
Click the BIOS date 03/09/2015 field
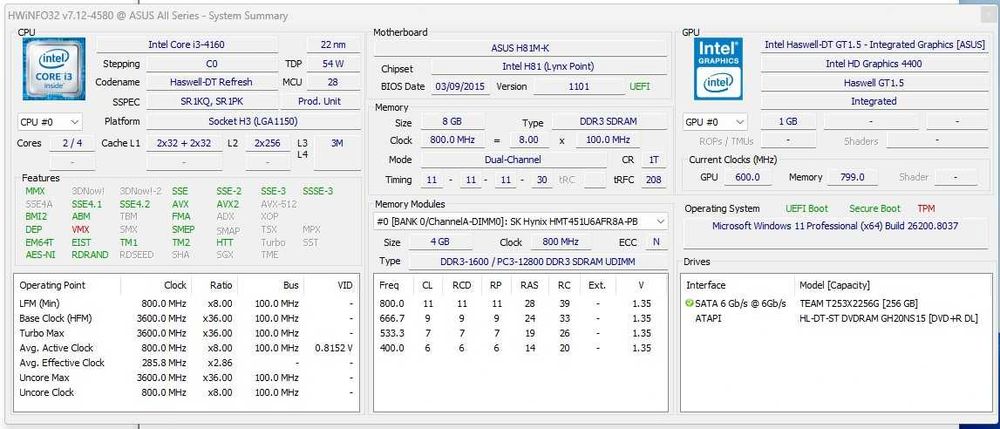461,87
